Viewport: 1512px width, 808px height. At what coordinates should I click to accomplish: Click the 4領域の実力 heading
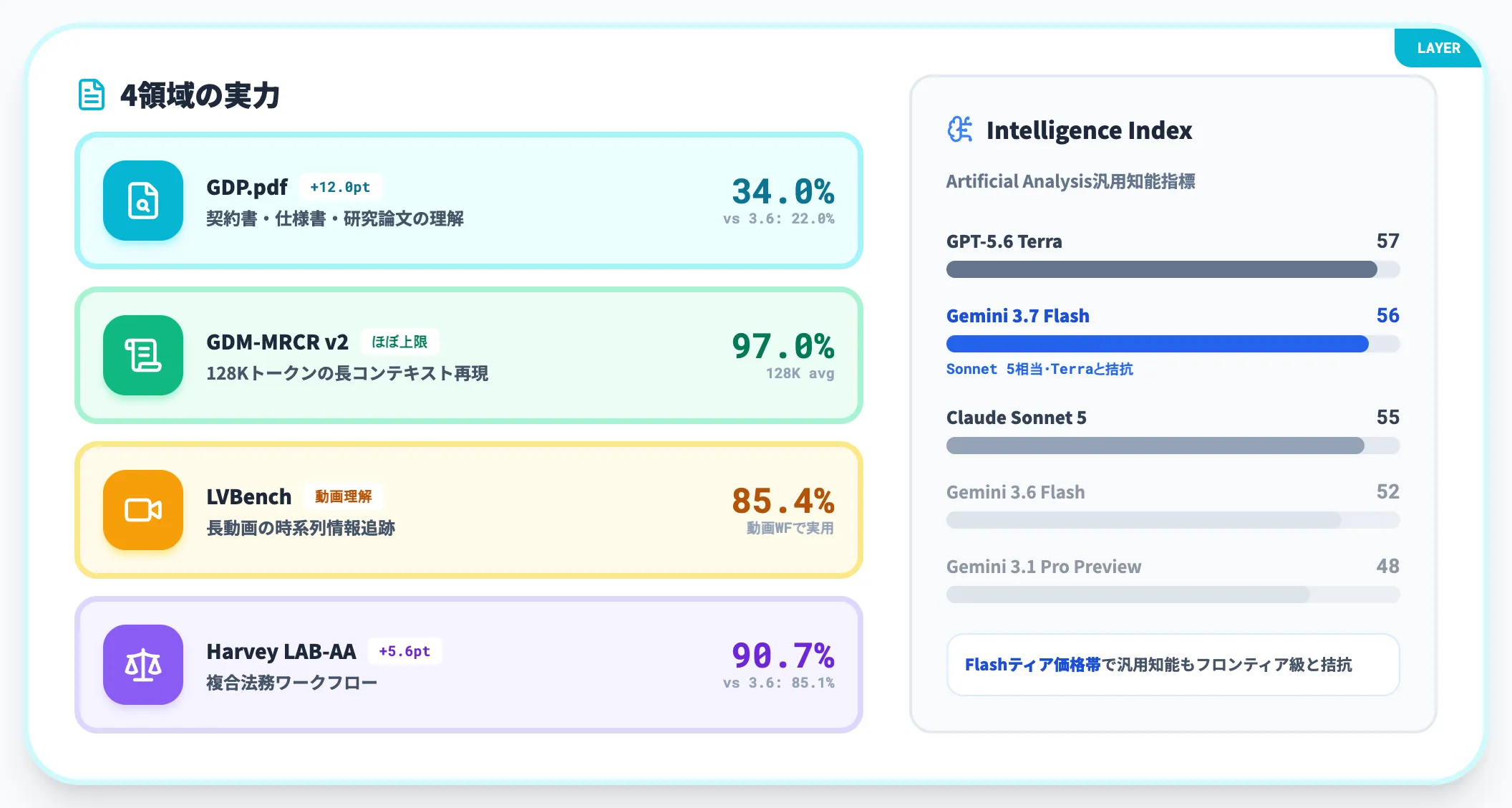(200, 95)
